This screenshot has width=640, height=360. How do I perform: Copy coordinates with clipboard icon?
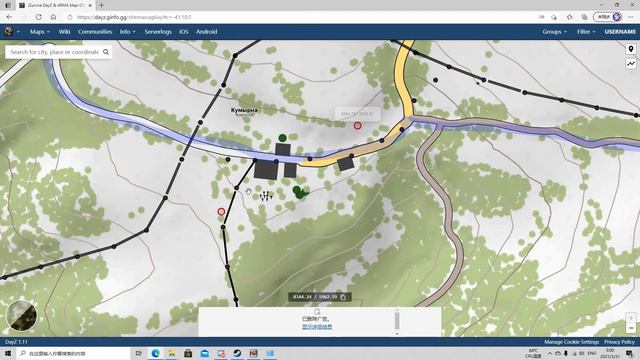343,297
